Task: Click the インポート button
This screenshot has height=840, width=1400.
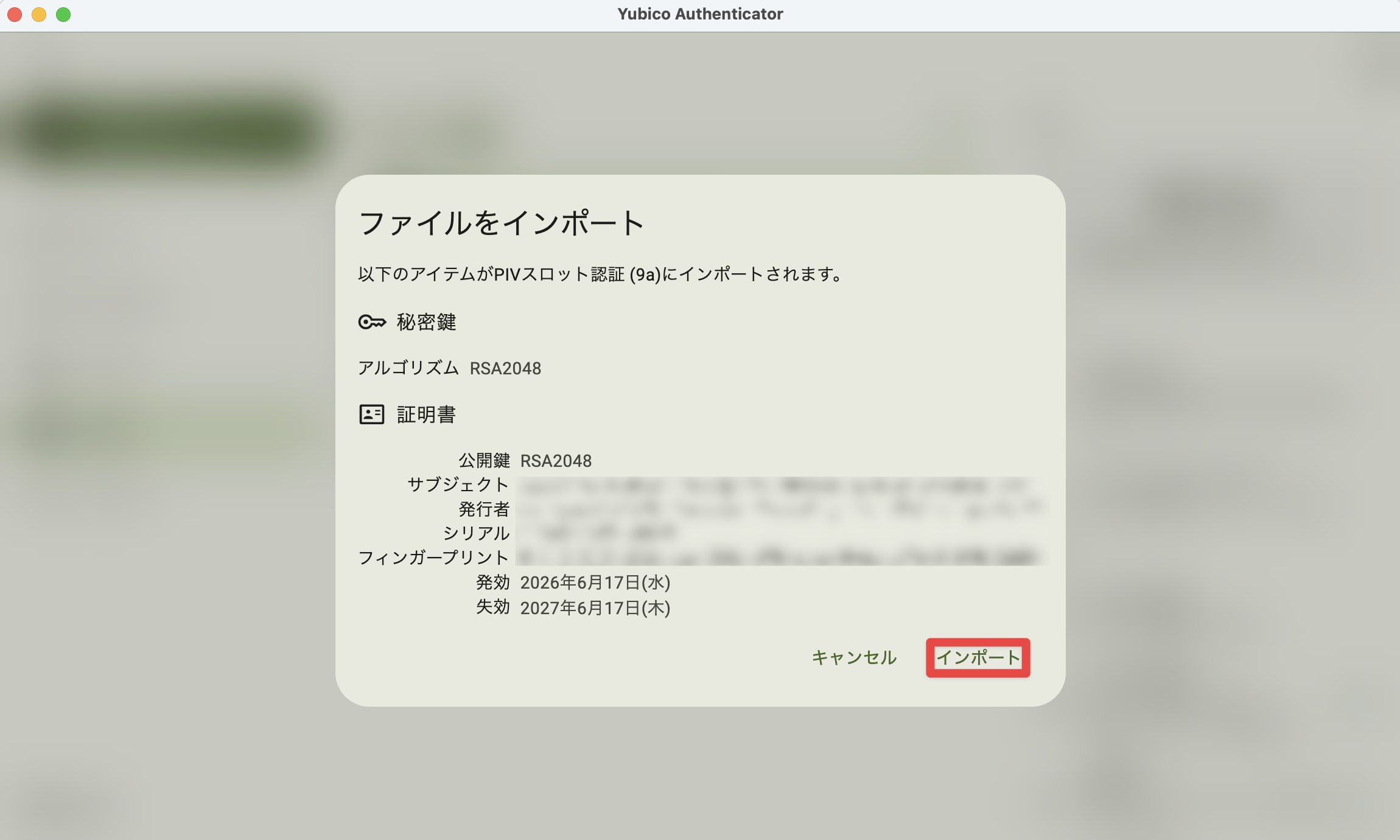Action: pos(978,657)
